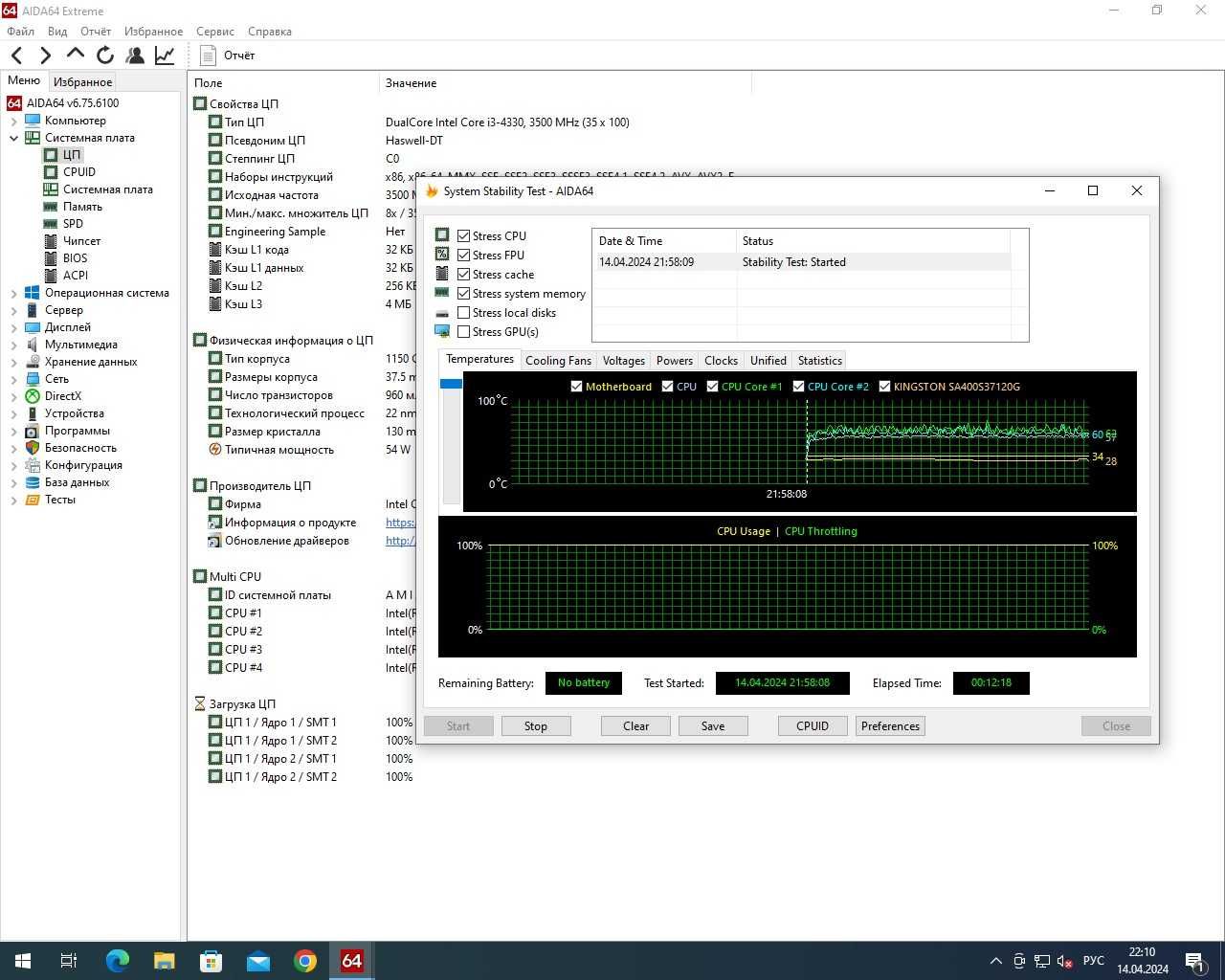Viewport: 1225px width, 980px height.
Task: Open the Preferences button
Action: click(x=890, y=726)
